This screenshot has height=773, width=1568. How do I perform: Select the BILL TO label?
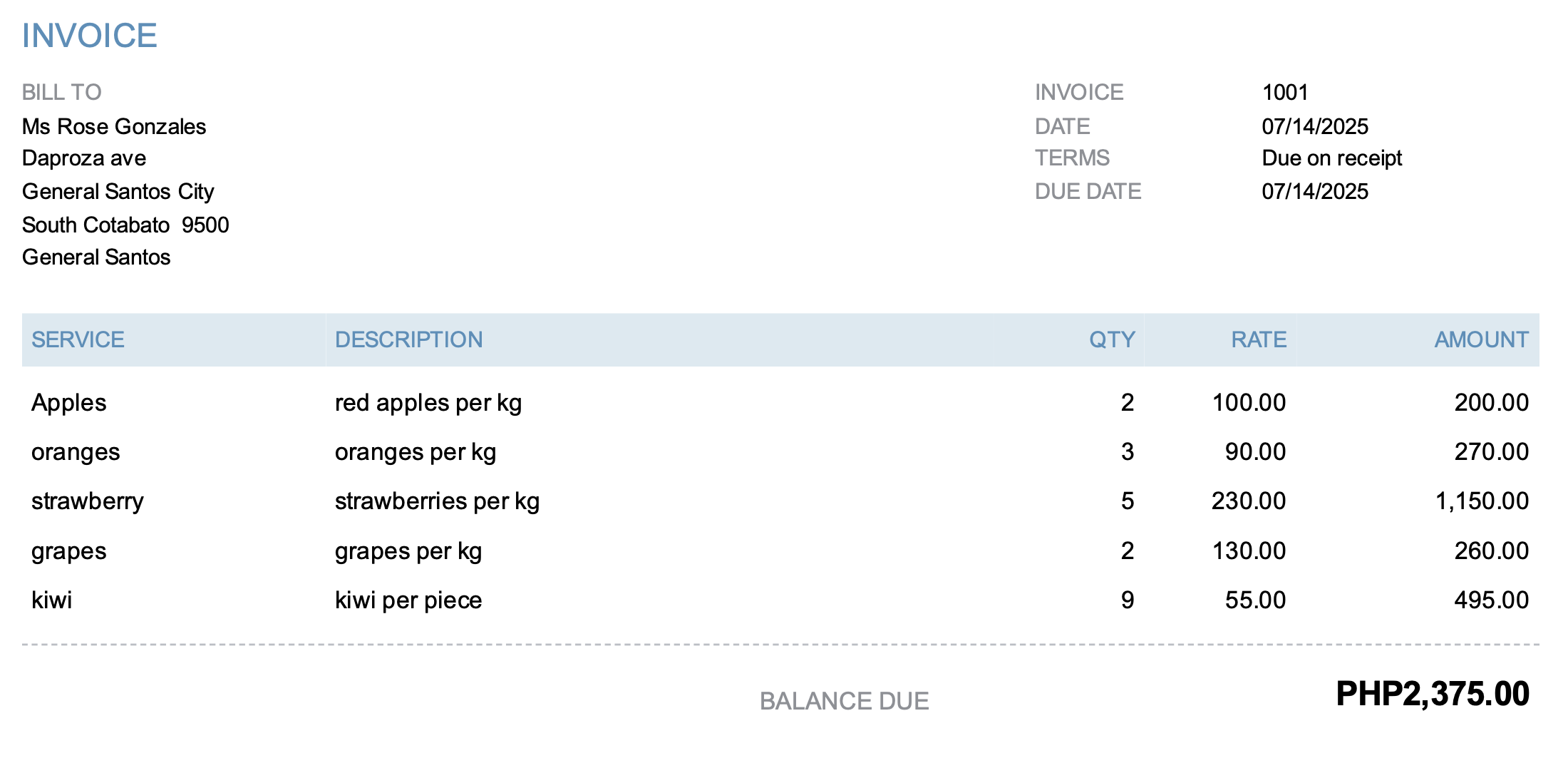(x=61, y=92)
